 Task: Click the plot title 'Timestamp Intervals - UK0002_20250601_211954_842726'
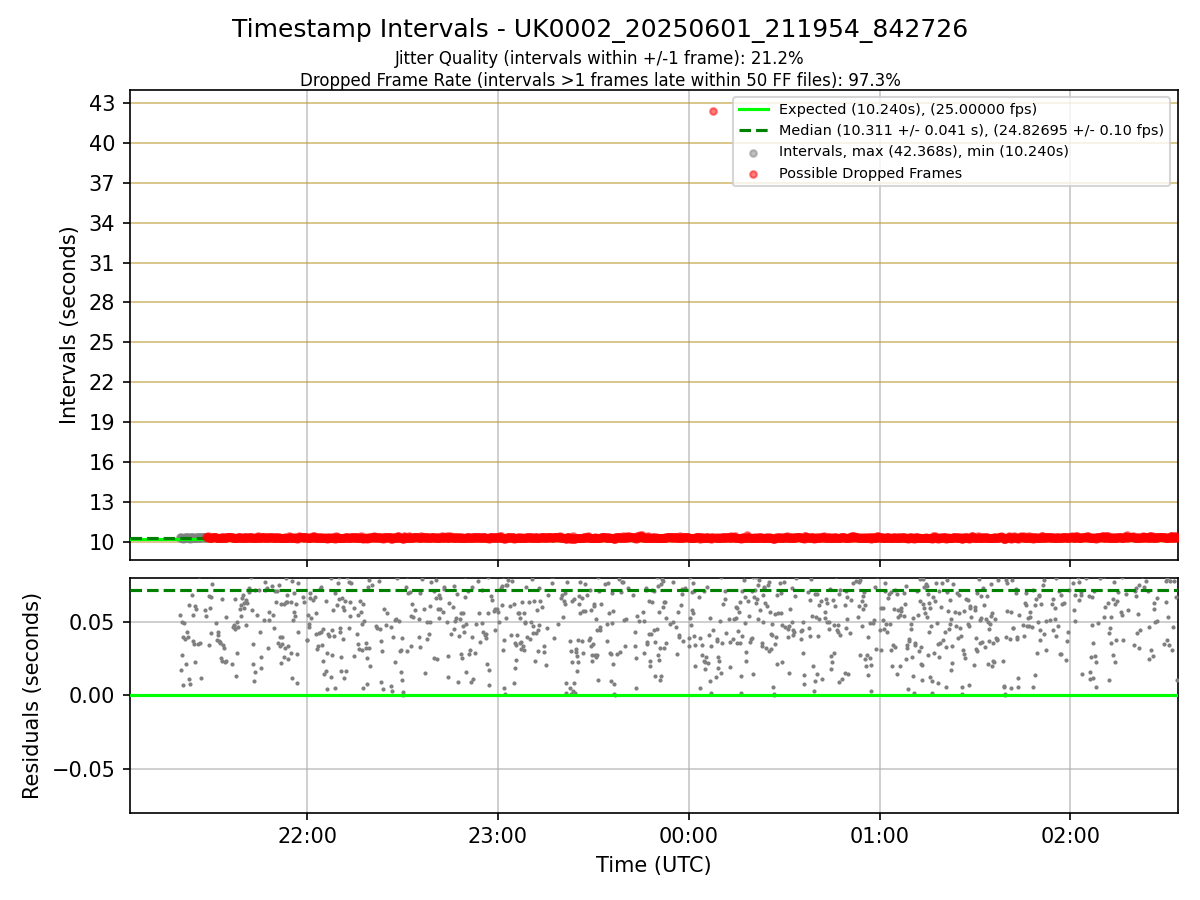tap(600, 29)
